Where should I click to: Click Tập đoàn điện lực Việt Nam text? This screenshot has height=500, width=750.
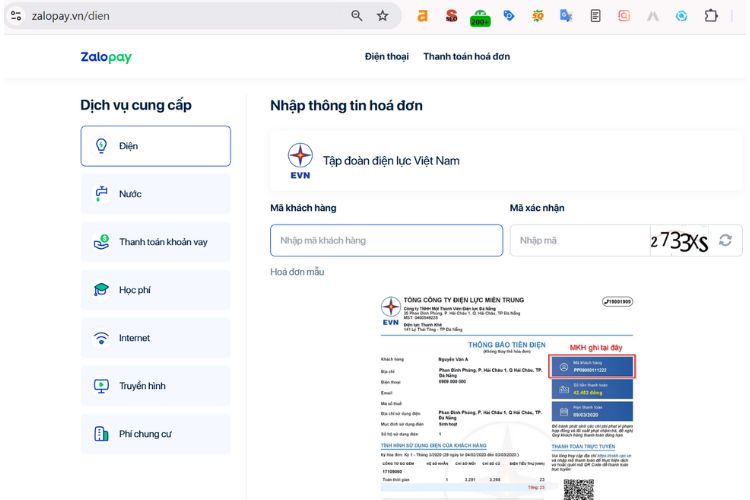(391, 161)
